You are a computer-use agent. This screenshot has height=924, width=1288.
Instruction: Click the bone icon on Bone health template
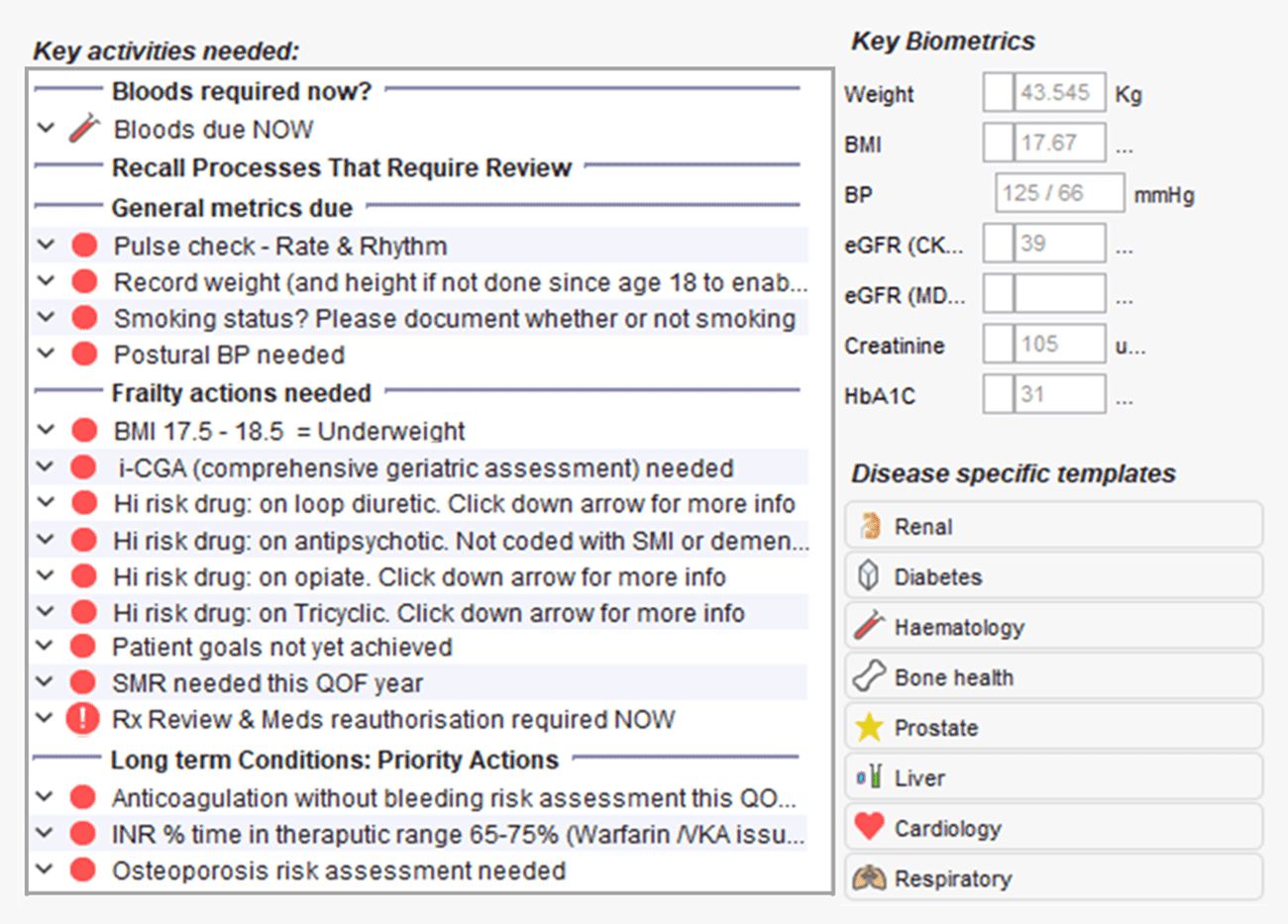(x=869, y=677)
